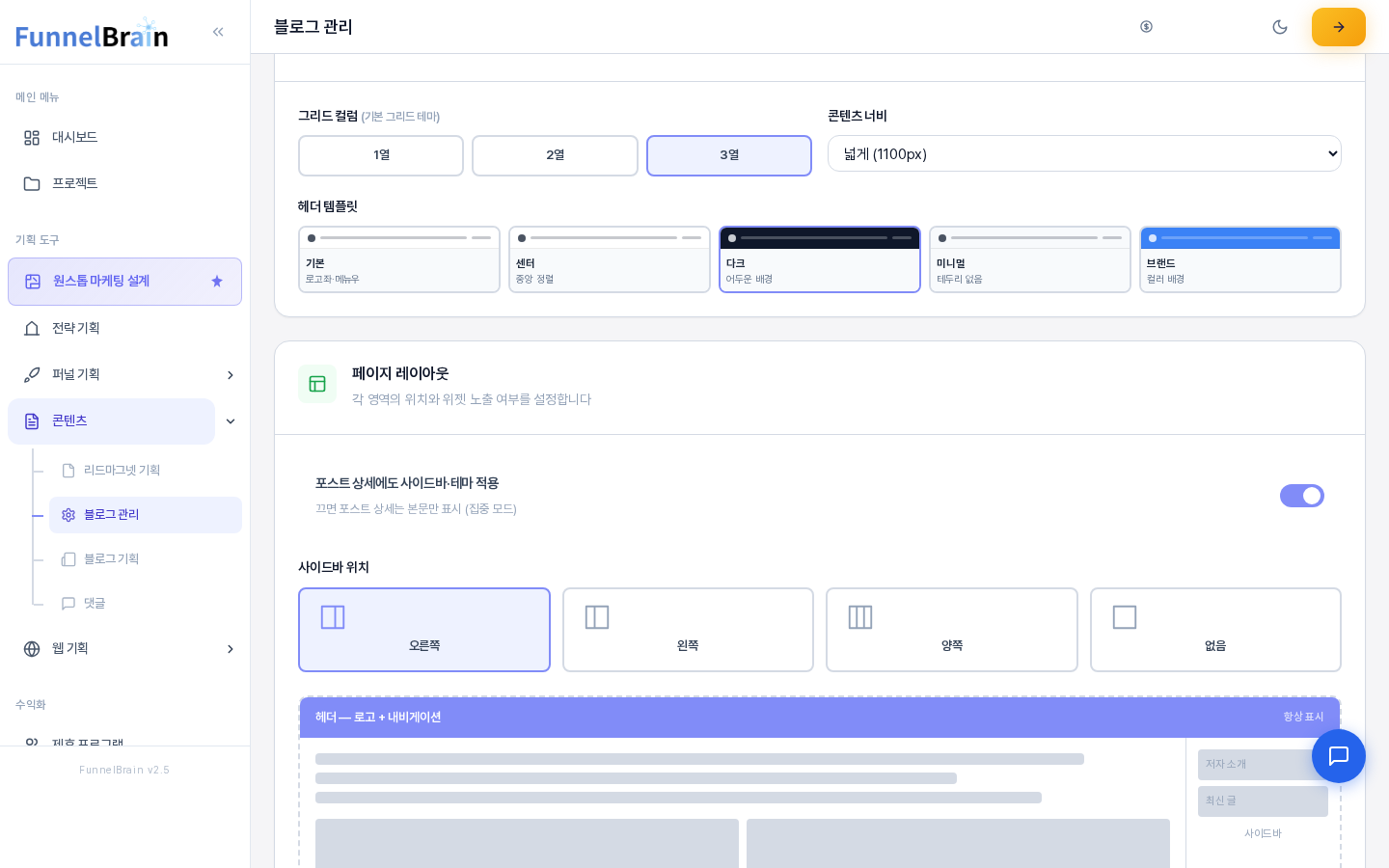The width and height of the screenshot is (1389, 868).
Task: Open the chat support bubble
Action: coord(1339,756)
